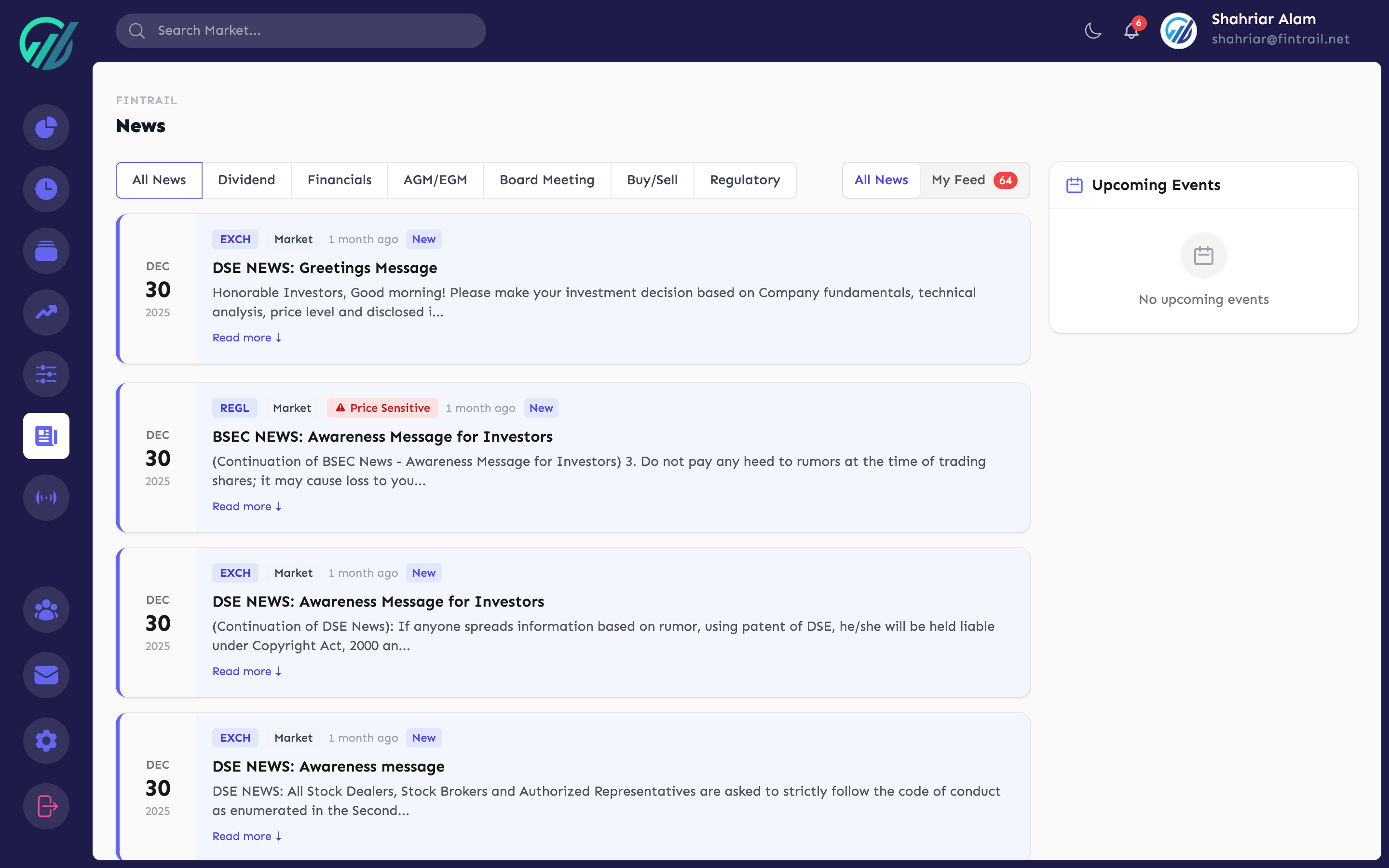Screen dimensions: 1389x868
Task: Expand Read more on DSE Greetings Message
Action: click(x=246, y=338)
